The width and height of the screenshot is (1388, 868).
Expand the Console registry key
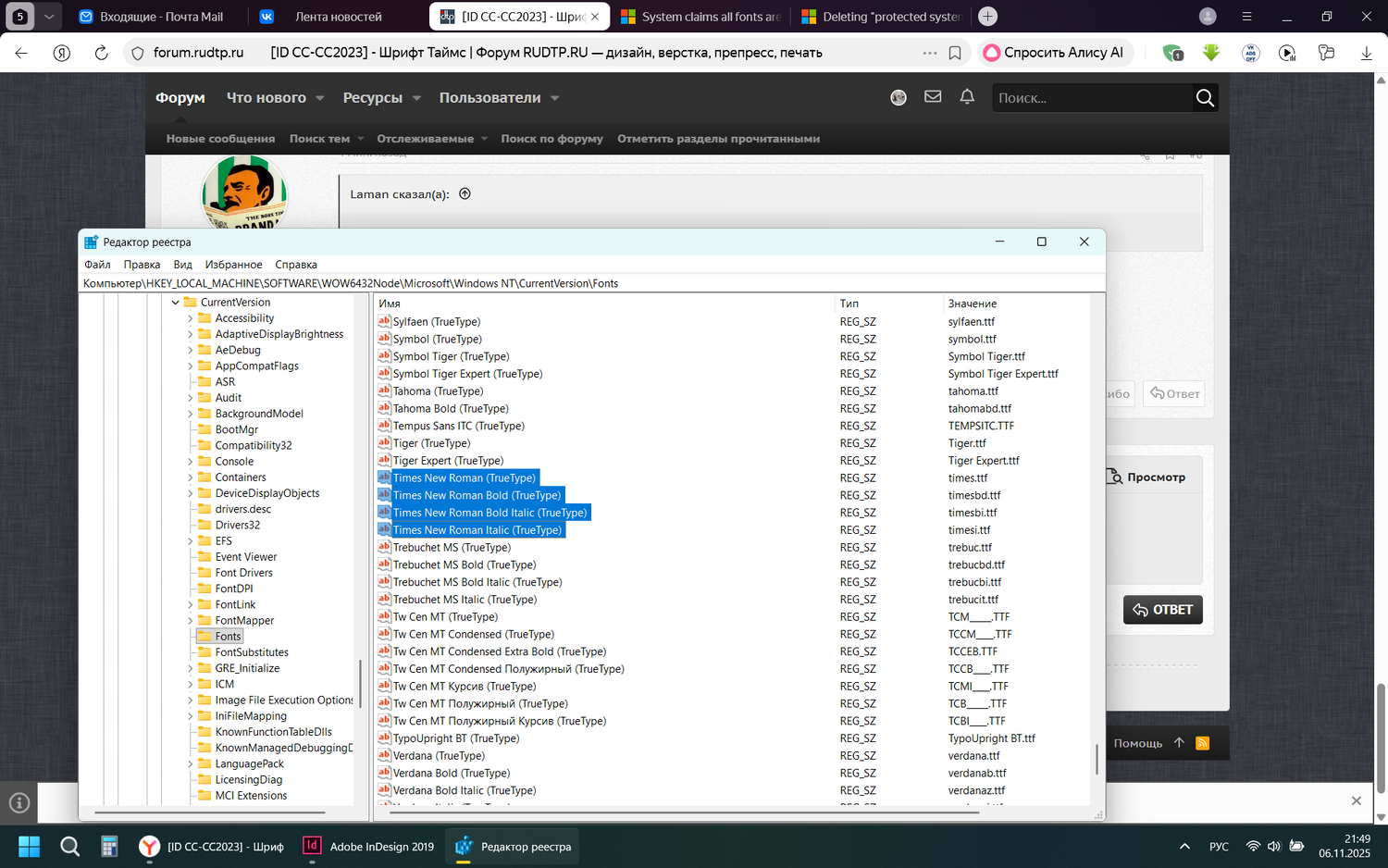click(191, 461)
